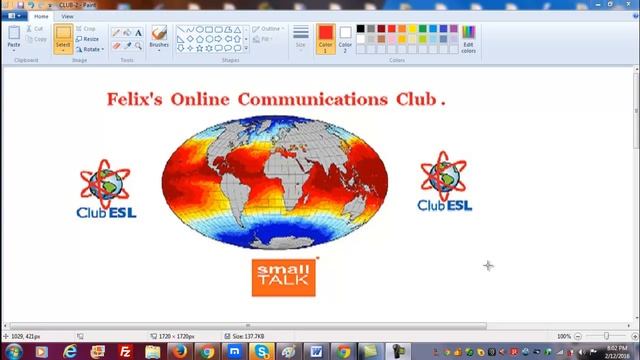Select the Magnifier tool

coord(138,46)
